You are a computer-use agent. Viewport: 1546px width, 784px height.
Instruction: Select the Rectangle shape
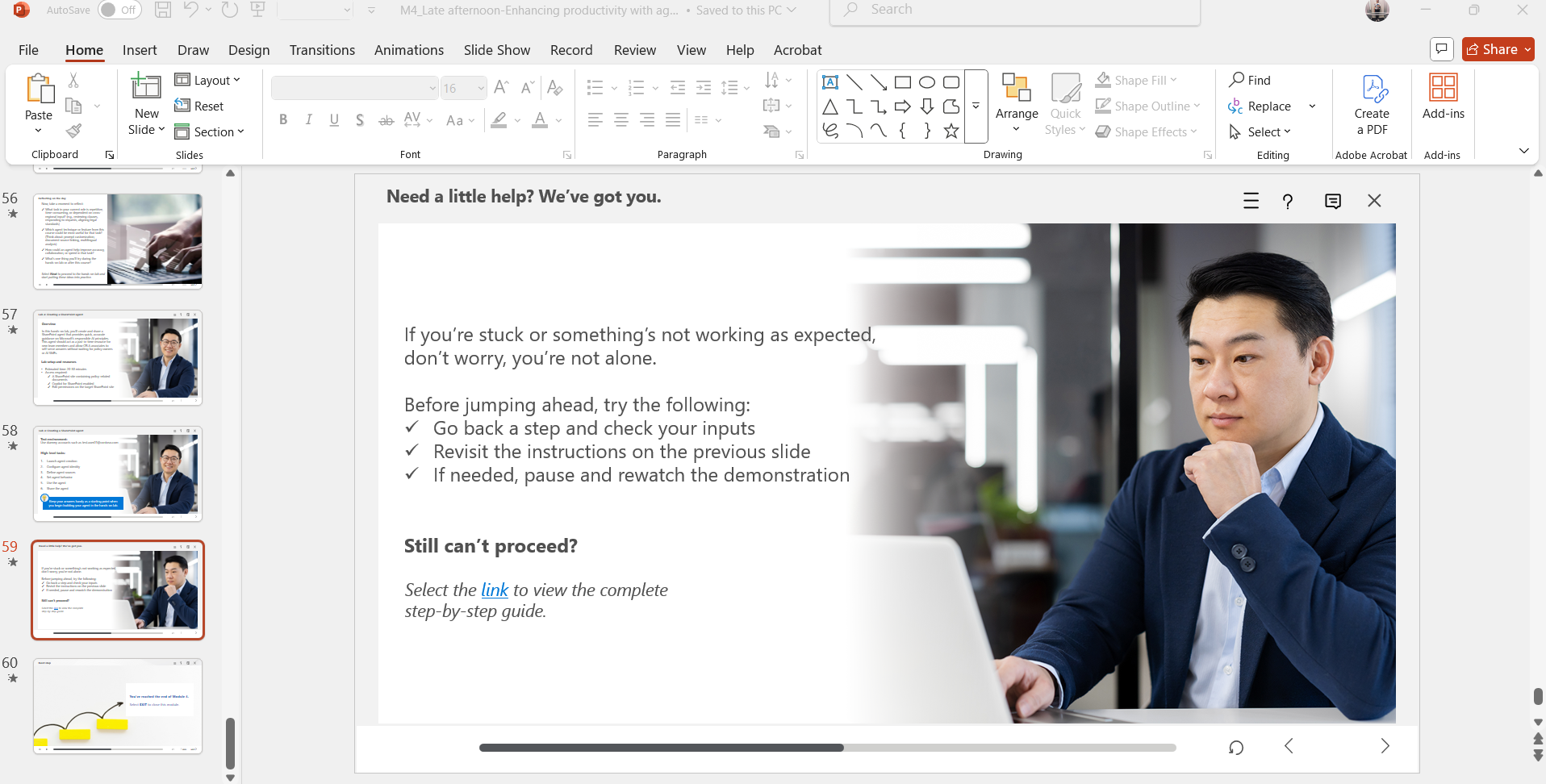click(x=903, y=82)
